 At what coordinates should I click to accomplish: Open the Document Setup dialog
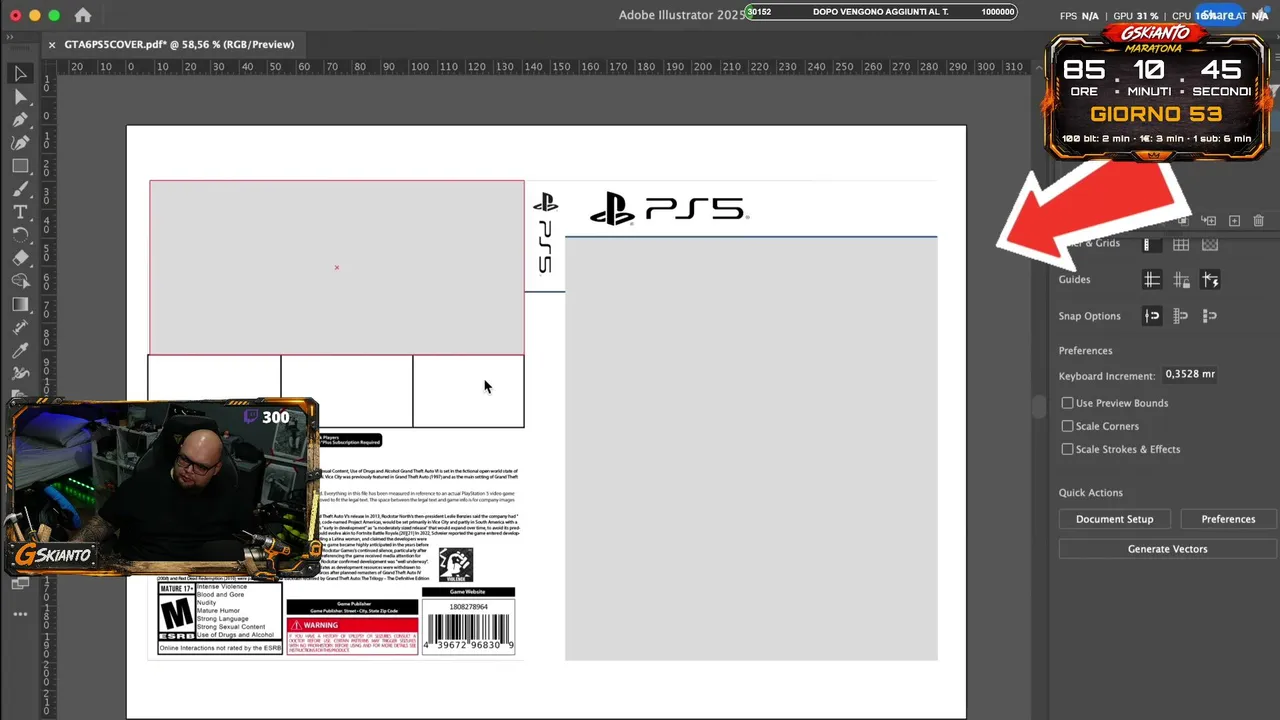point(1114,519)
